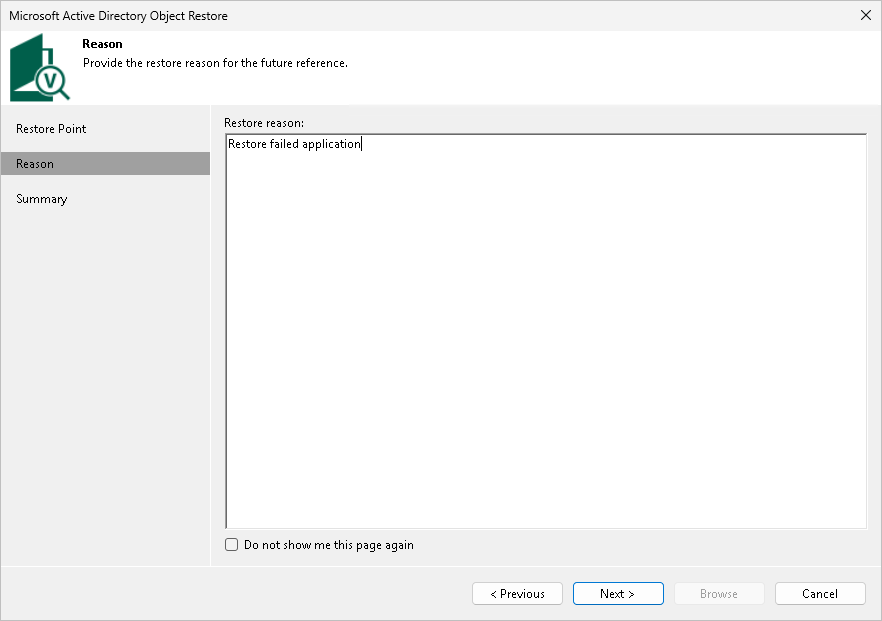The image size is (882, 621).
Task: Click the 'Reason' heading text
Action: coord(102,44)
